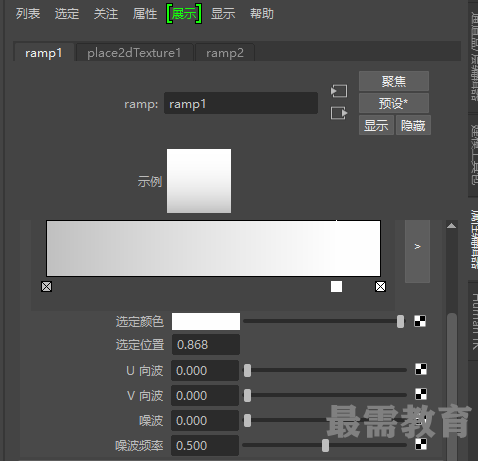Click the 选定颜色 white color swatch
Image resolution: width=478 pixels, height=461 pixels.
click(x=206, y=321)
